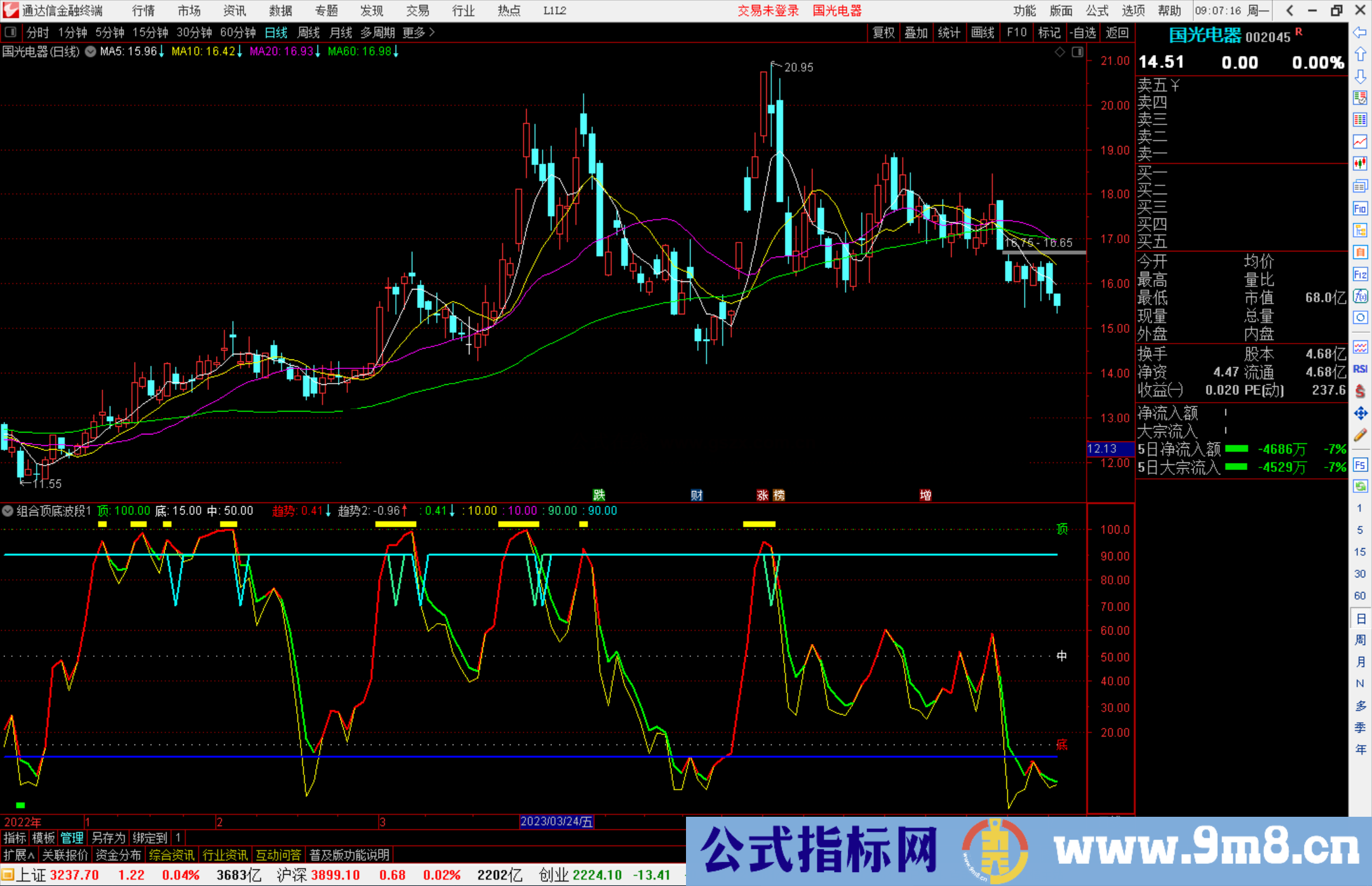The image size is (1372, 886).
Task: Switch to the 周线 weekly tab
Action: (309, 32)
